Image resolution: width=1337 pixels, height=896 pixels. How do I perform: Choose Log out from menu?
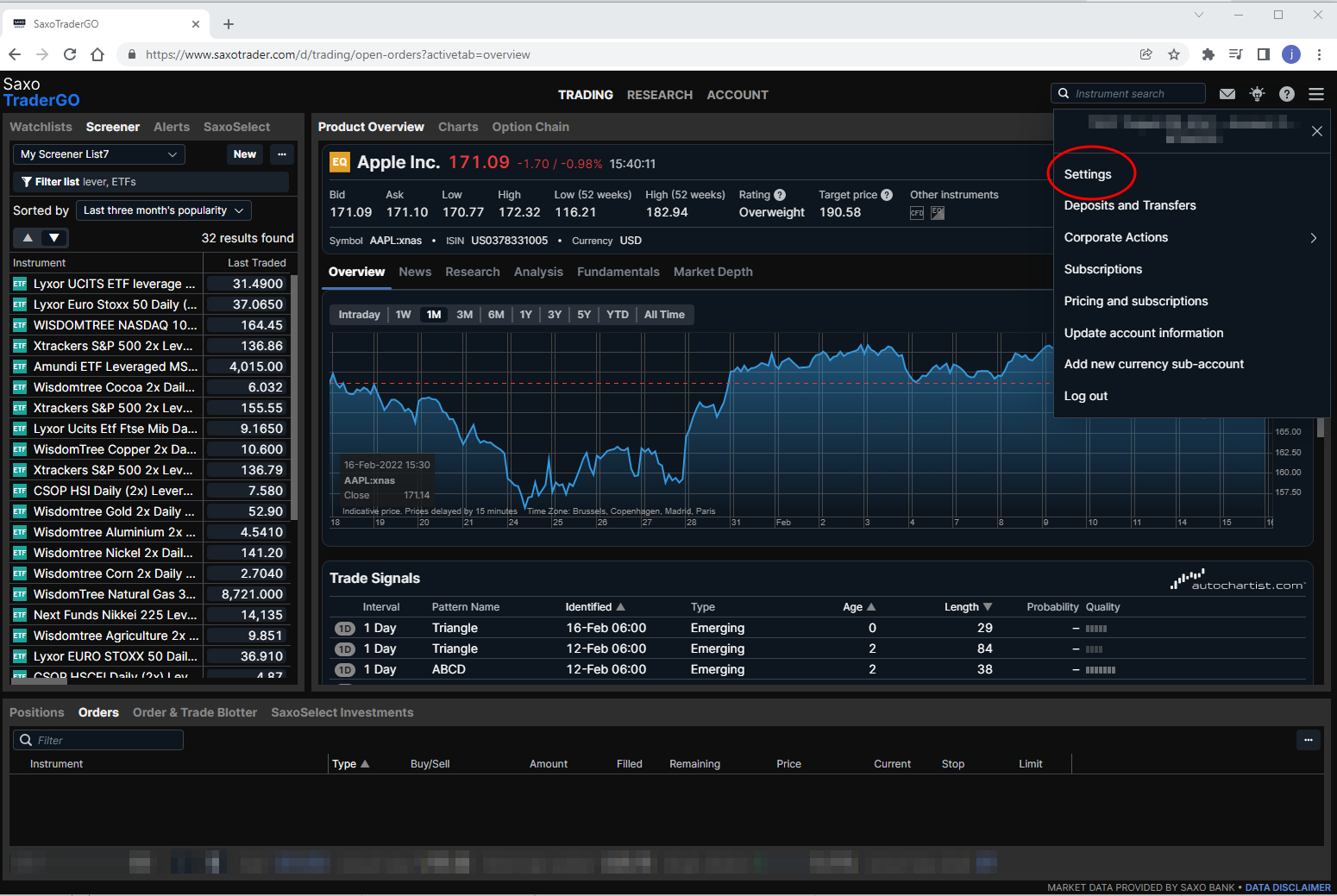pyautogui.click(x=1086, y=396)
